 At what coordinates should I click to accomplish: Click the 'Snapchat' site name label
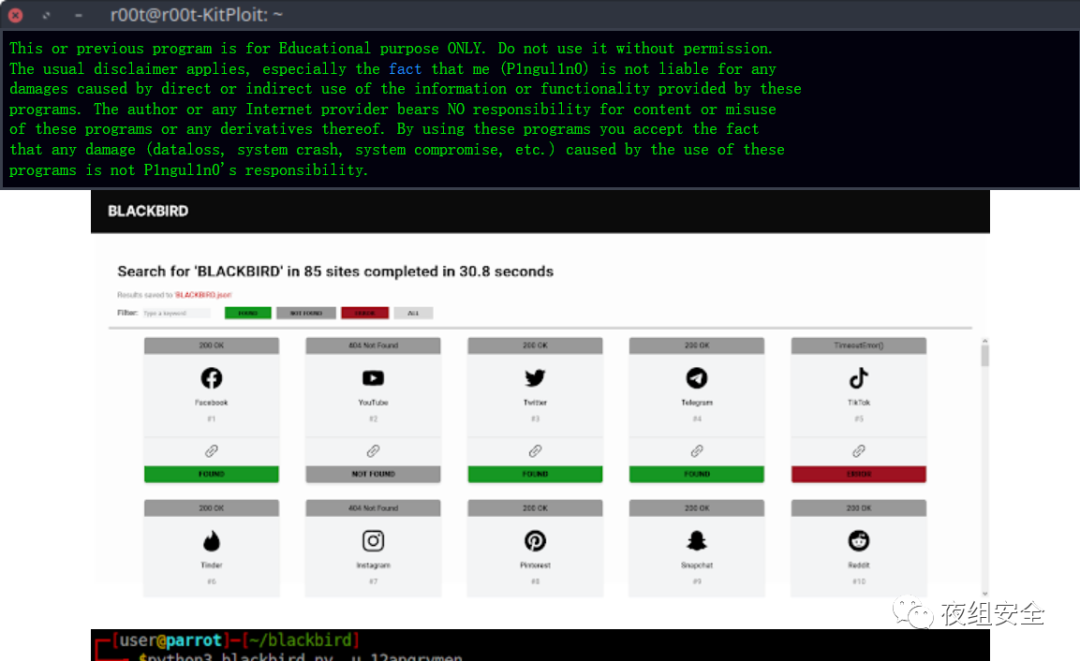tap(697, 565)
